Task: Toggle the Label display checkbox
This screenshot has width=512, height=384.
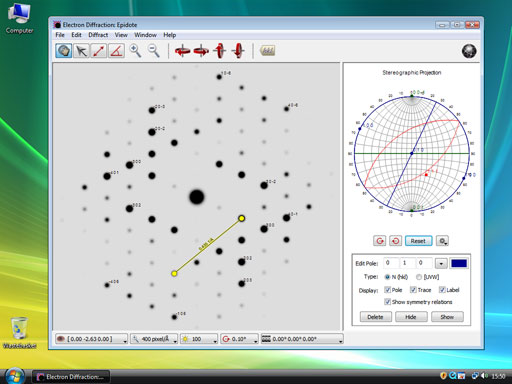Action: tap(442, 290)
